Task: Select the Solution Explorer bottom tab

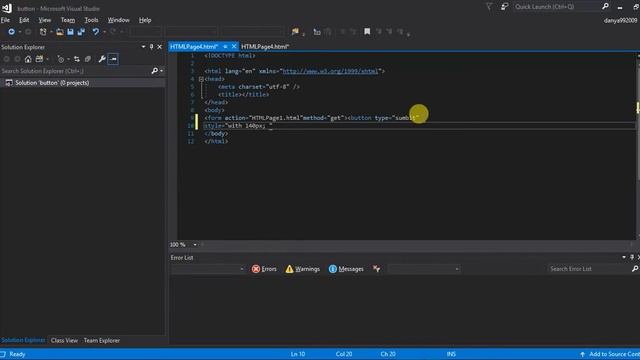Action: pos(23,340)
